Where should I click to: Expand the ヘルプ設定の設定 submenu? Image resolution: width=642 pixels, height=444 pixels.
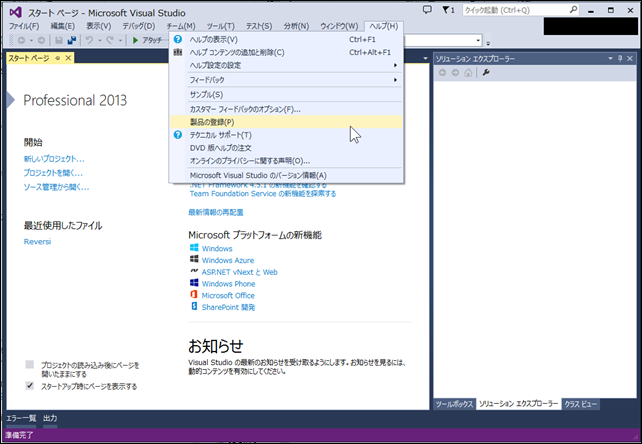285,65
